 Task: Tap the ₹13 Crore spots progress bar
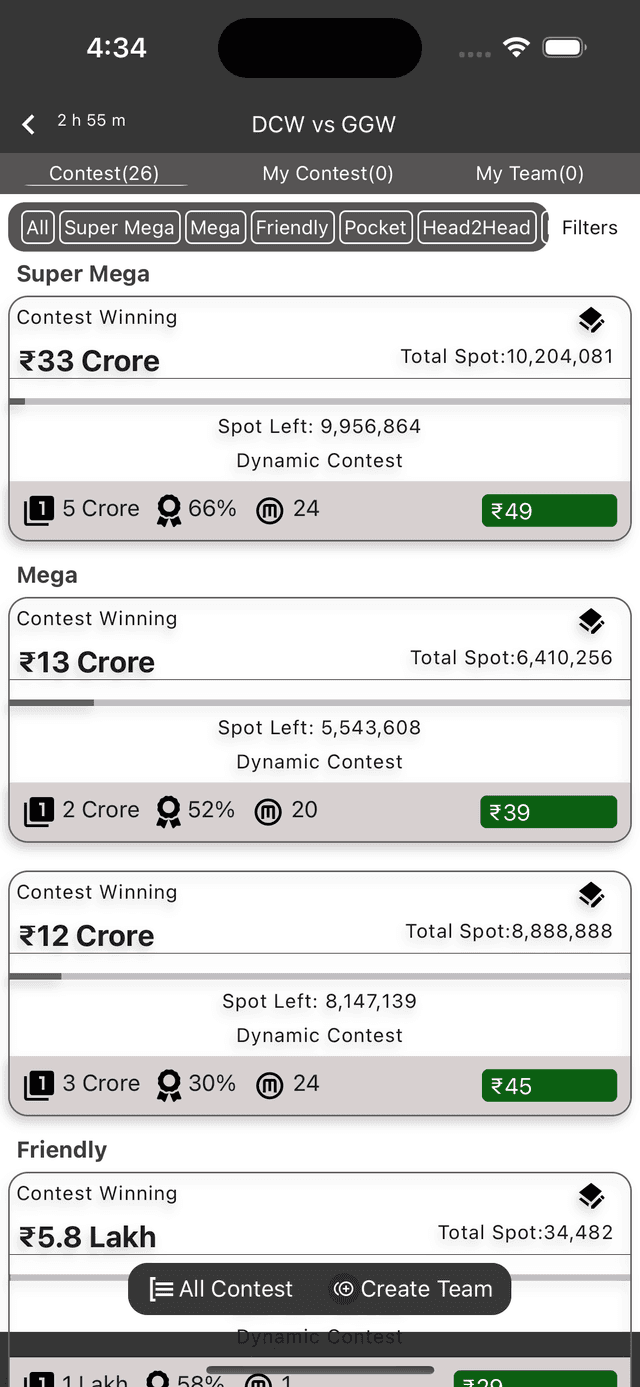pos(320,703)
